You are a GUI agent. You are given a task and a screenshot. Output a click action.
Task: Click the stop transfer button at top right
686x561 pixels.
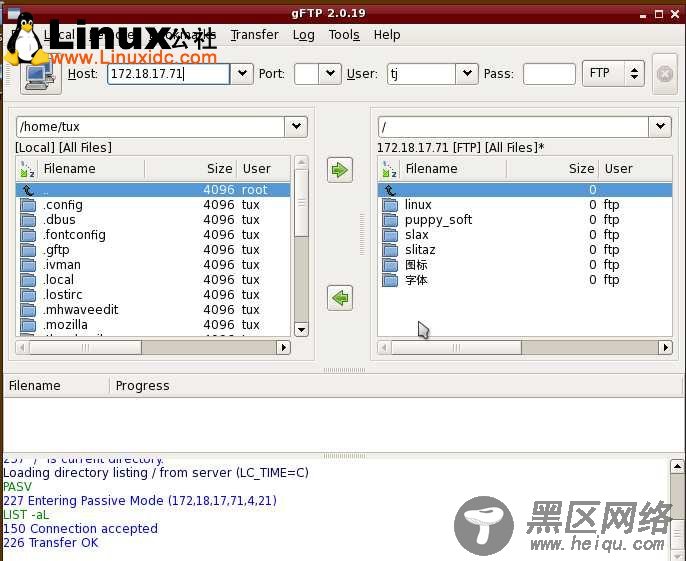coord(665,74)
